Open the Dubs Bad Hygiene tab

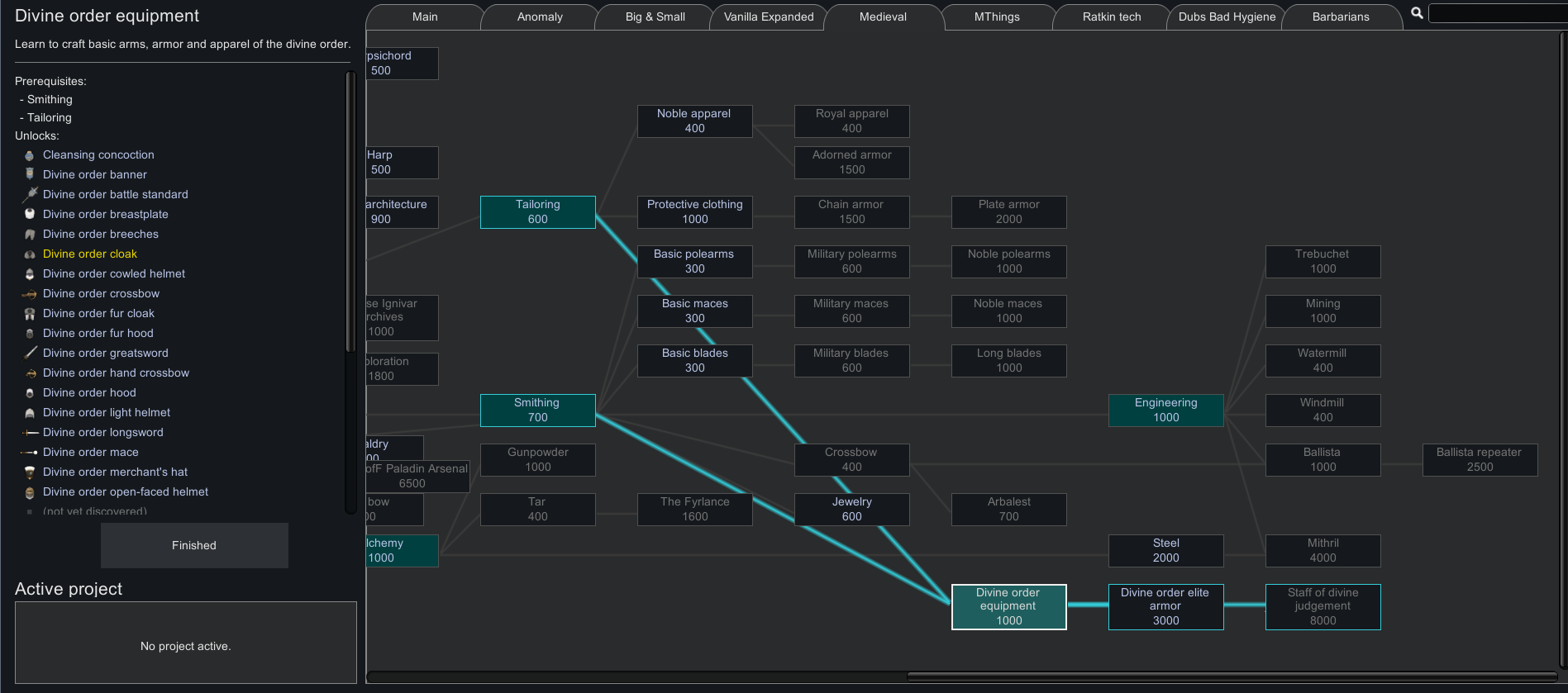(x=1227, y=17)
